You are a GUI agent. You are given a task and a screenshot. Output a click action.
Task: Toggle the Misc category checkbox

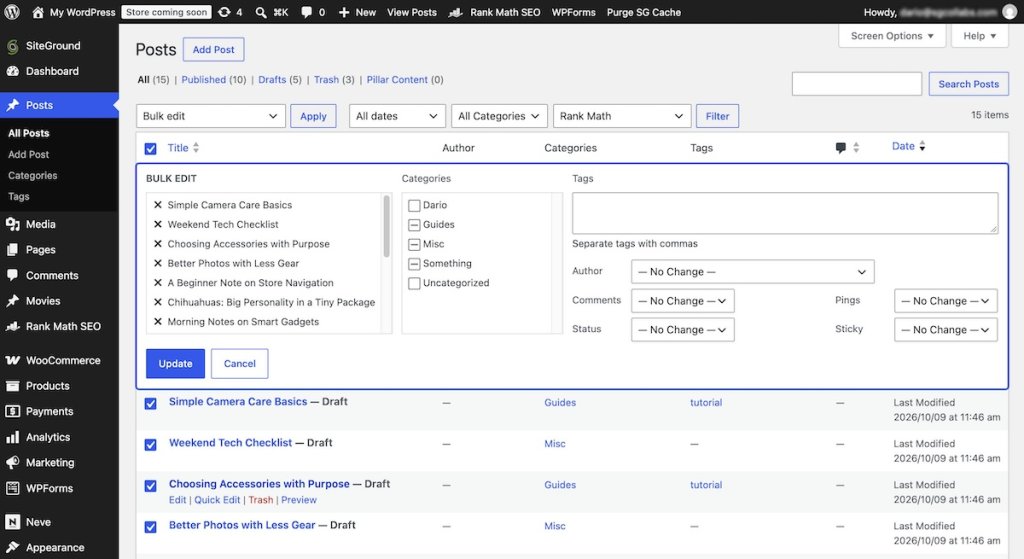pos(414,244)
